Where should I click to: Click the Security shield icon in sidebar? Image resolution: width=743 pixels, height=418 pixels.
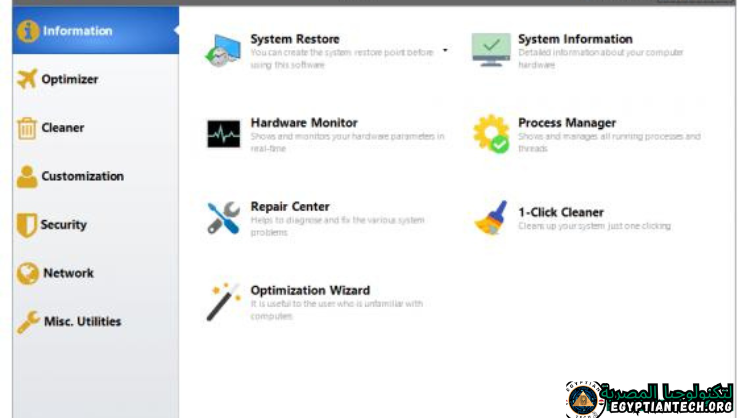26,225
